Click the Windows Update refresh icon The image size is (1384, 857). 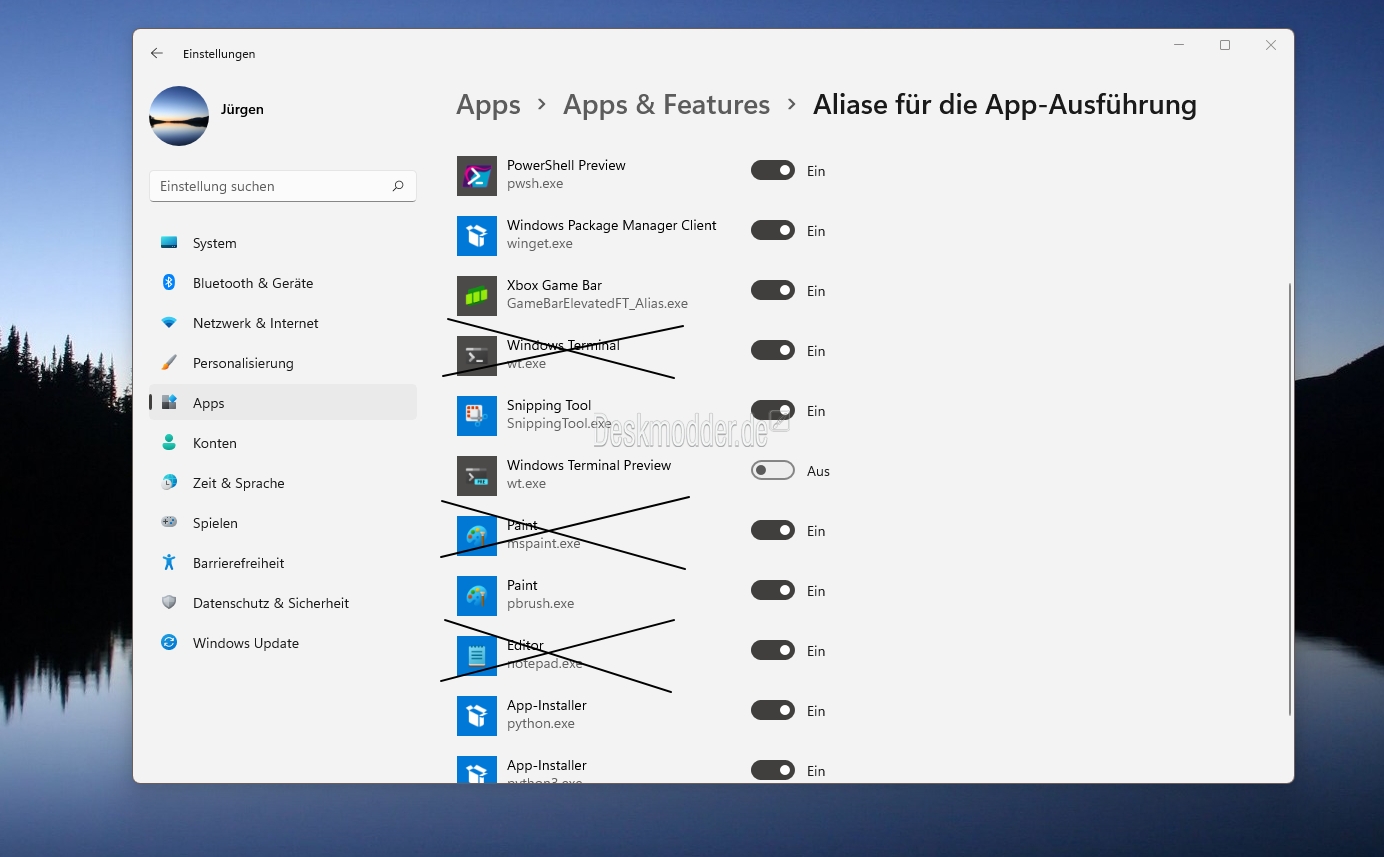click(x=169, y=642)
